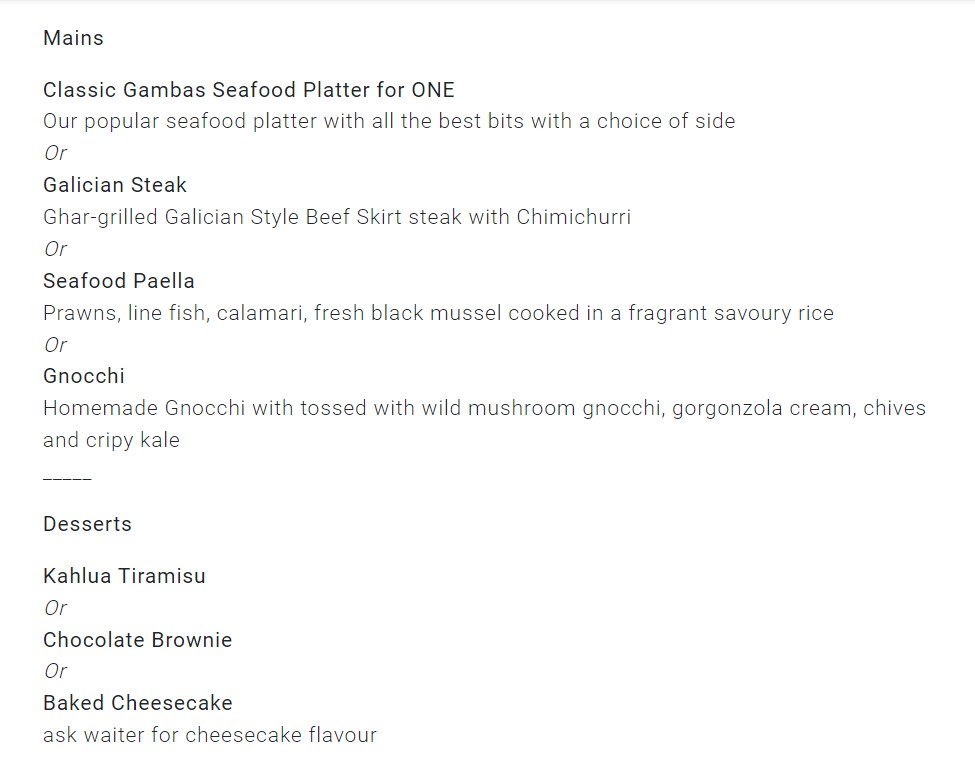Select the Gnocchi dish title

pyautogui.click(x=83, y=376)
